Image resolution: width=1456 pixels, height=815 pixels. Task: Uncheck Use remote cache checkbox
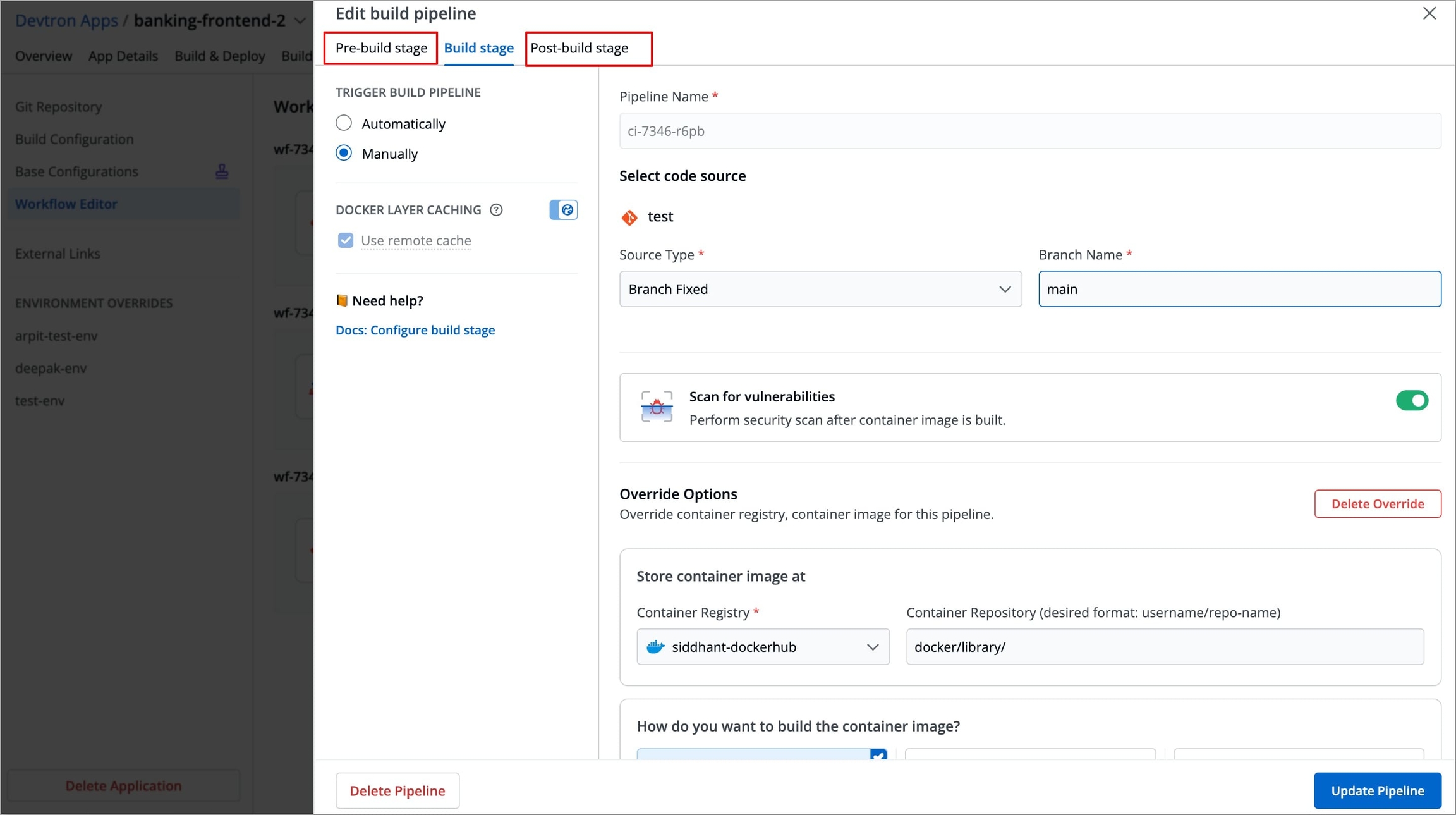click(x=346, y=240)
